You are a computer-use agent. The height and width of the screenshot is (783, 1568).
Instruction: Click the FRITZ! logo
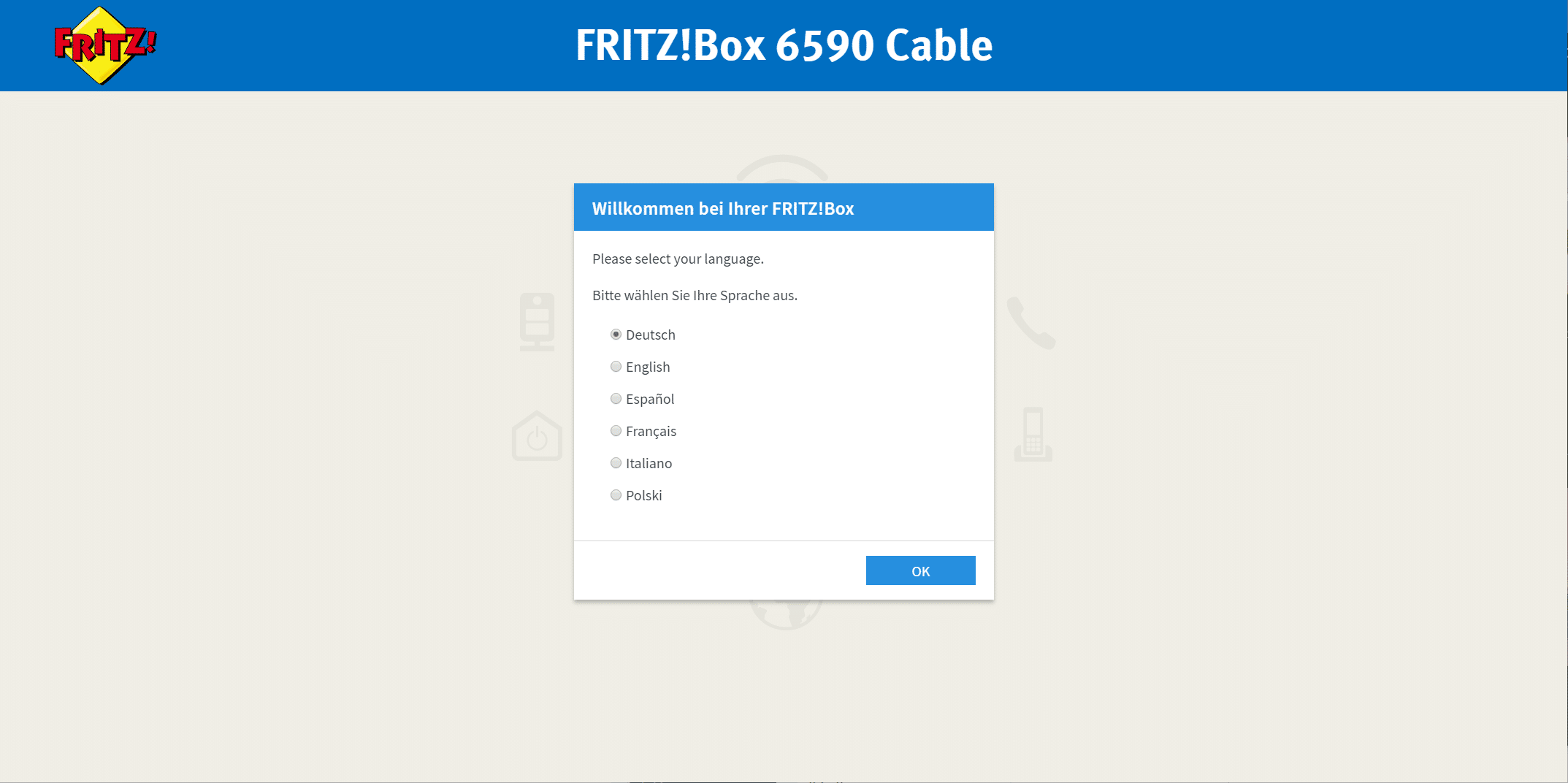coord(105,45)
